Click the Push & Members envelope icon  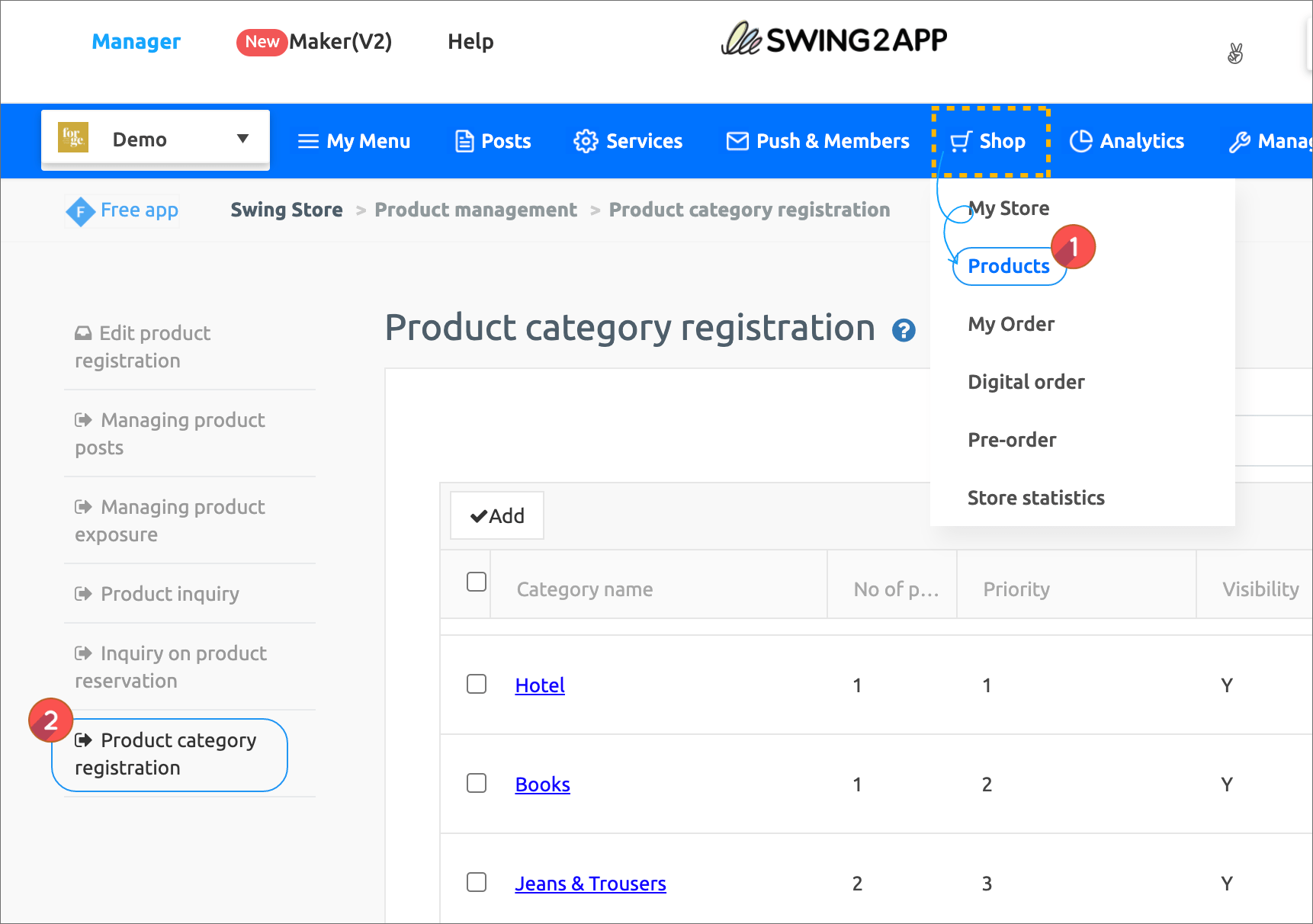pyautogui.click(x=737, y=141)
